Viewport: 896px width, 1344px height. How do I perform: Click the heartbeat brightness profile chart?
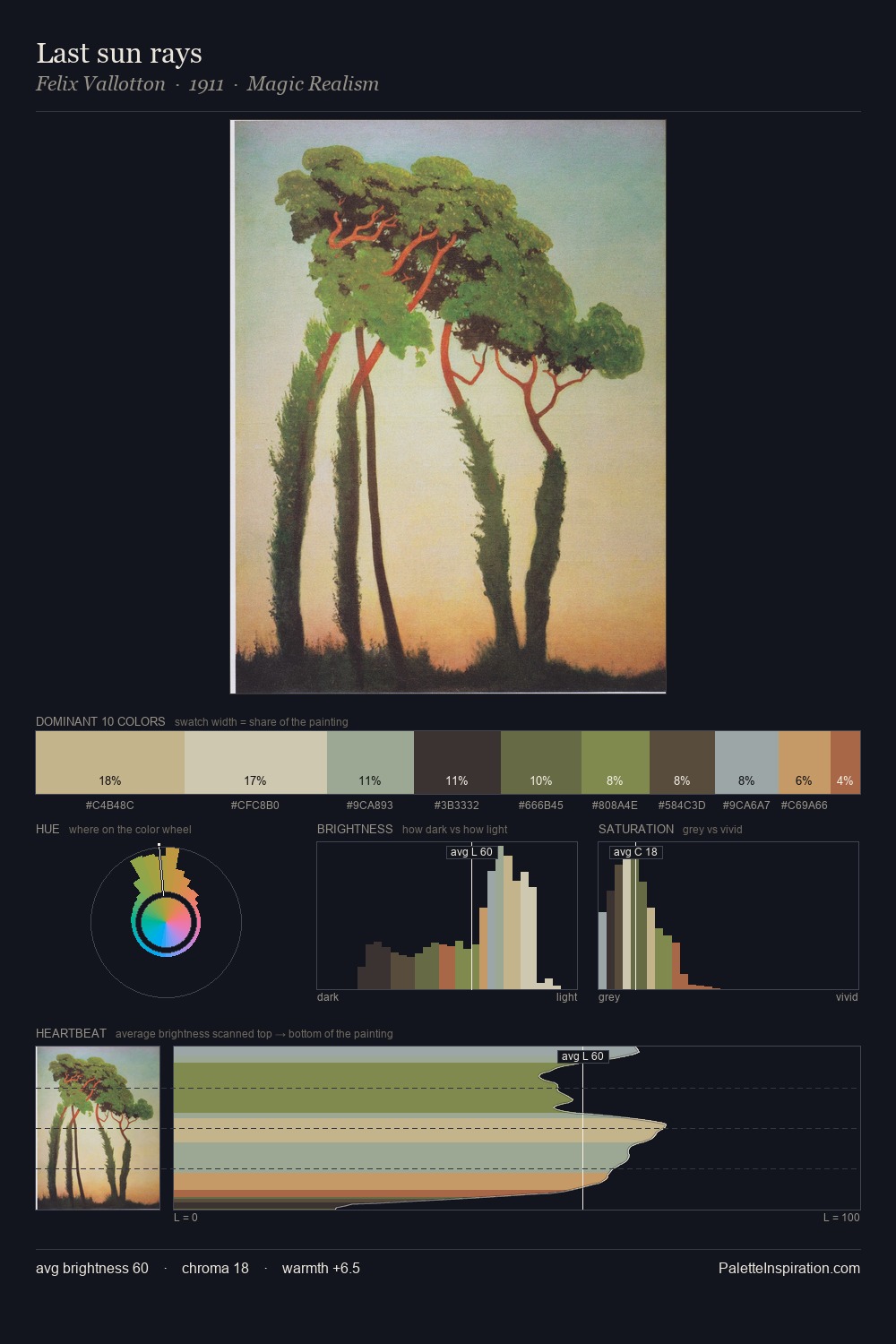pos(517,1128)
